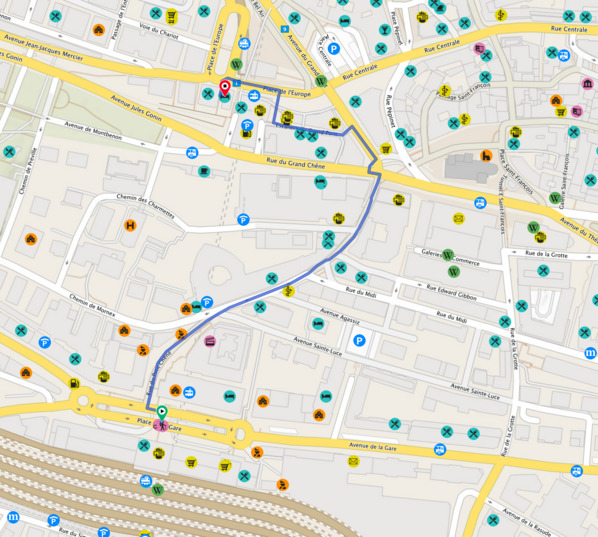Click the Rue du Grand Chêne street label
The image size is (598, 537).
pyautogui.click(x=296, y=164)
